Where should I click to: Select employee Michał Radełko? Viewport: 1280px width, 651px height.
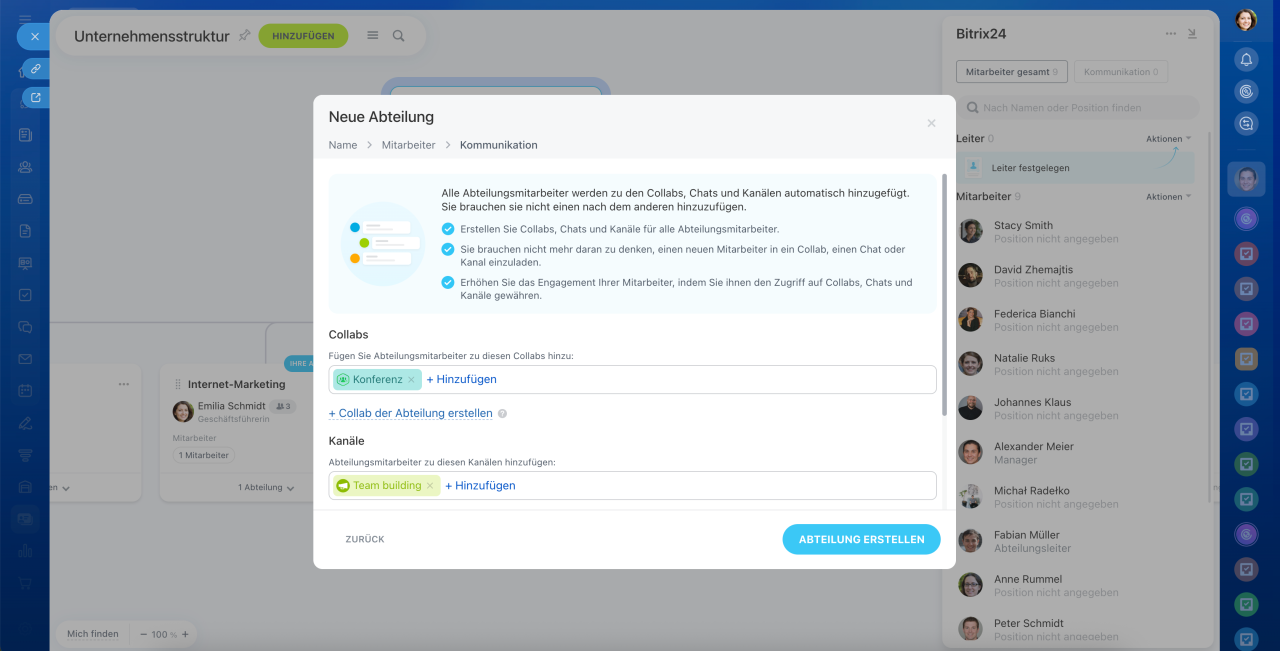pos(1075,497)
